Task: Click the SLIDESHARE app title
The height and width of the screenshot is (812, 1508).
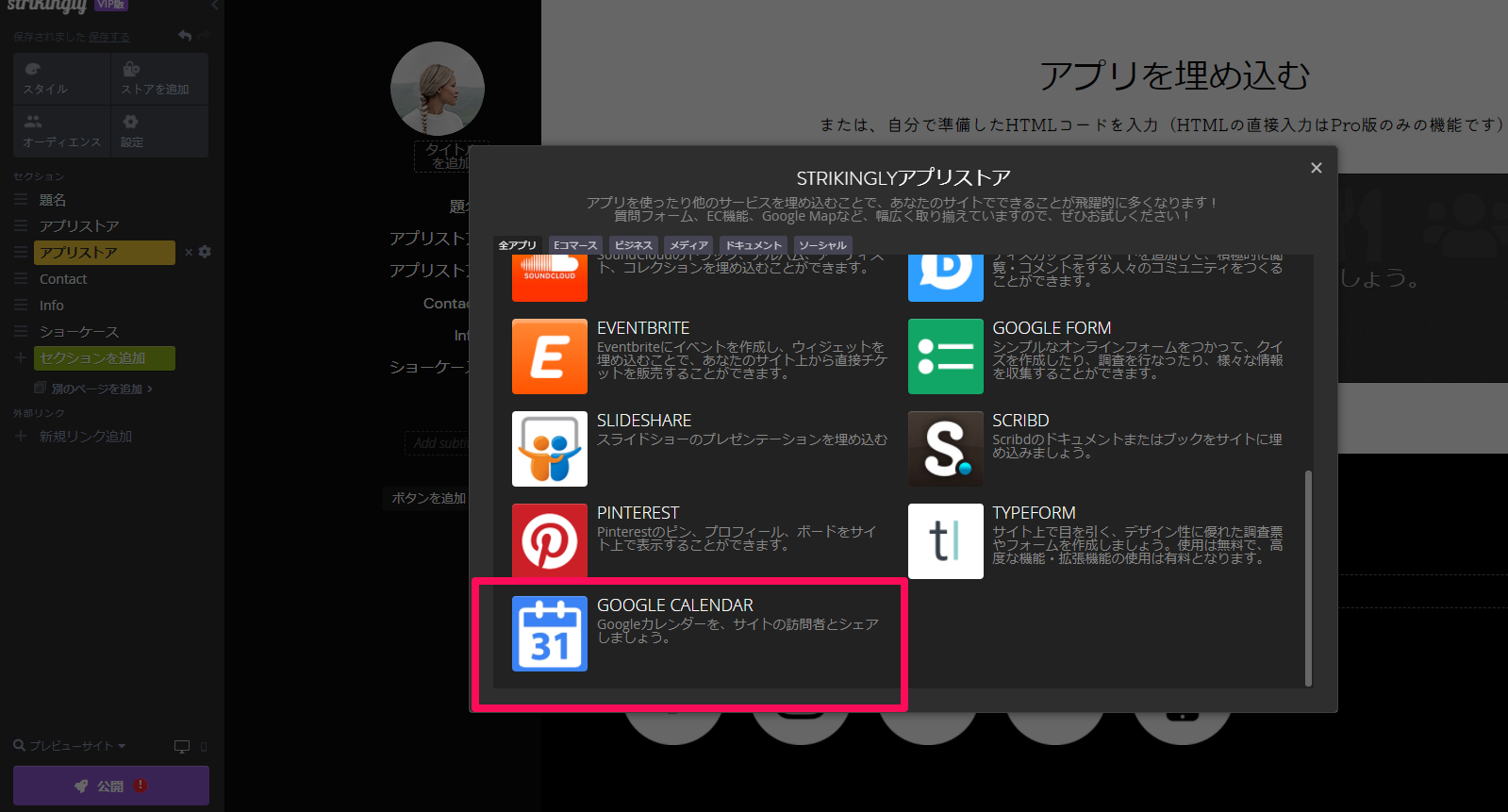Action: pyautogui.click(x=644, y=421)
